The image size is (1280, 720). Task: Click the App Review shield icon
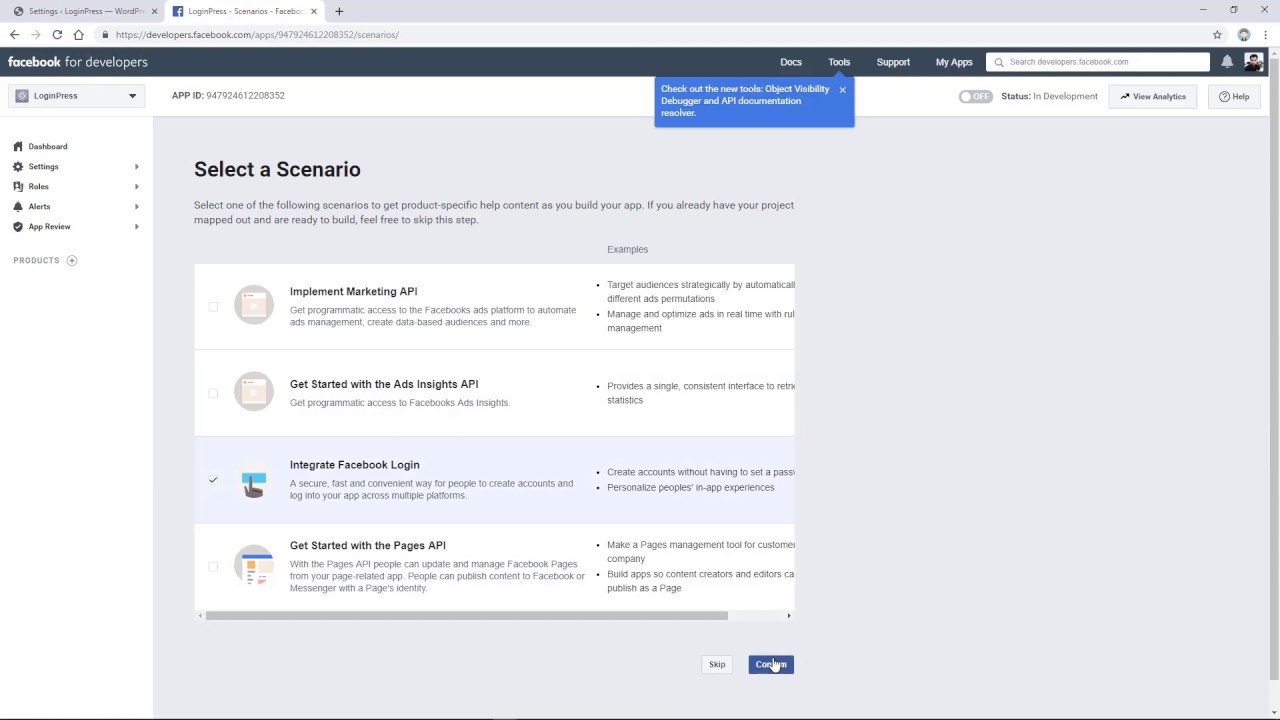click(x=18, y=226)
